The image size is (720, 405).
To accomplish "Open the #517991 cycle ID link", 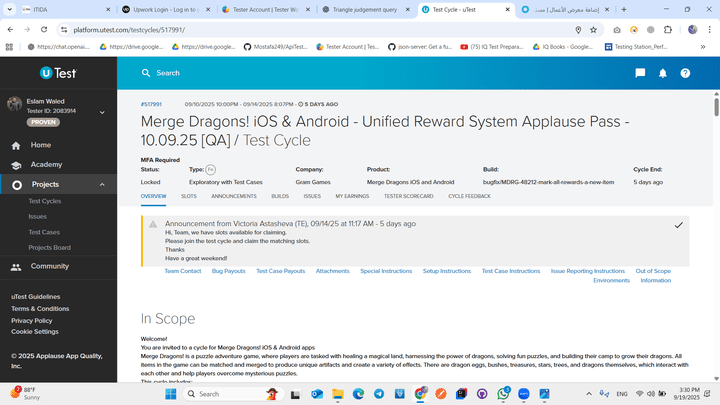I will [x=151, y=104].
